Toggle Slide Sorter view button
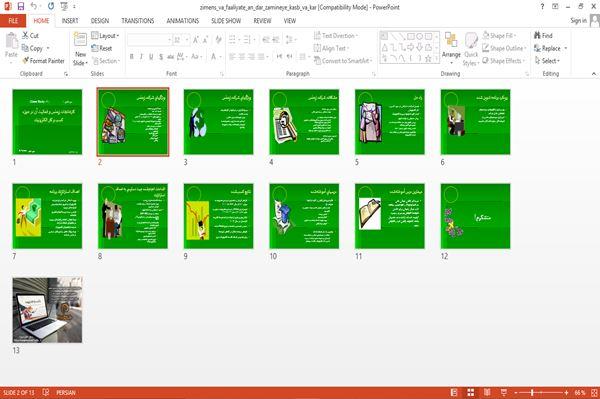Screen dimensions: 600x399 471,392
